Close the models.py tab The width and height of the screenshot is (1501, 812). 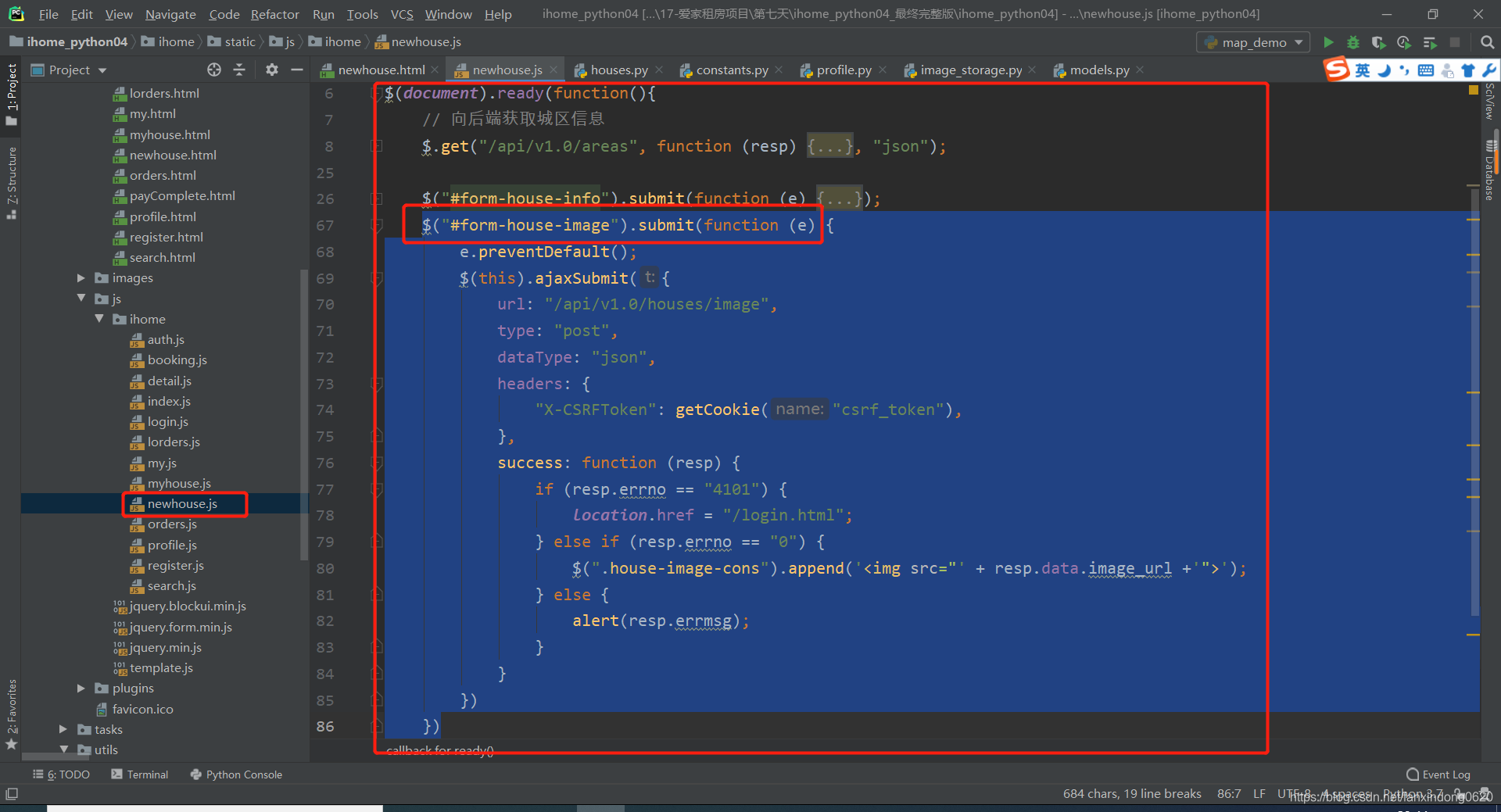pyautogui.click(x=1140, y=70)
